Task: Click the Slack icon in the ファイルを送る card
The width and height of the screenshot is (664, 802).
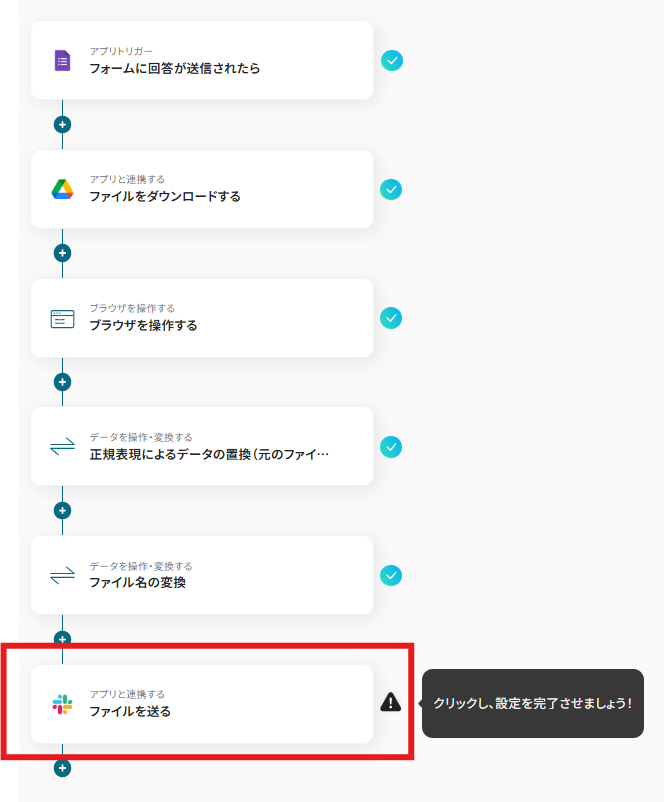Action: (62, 704)
